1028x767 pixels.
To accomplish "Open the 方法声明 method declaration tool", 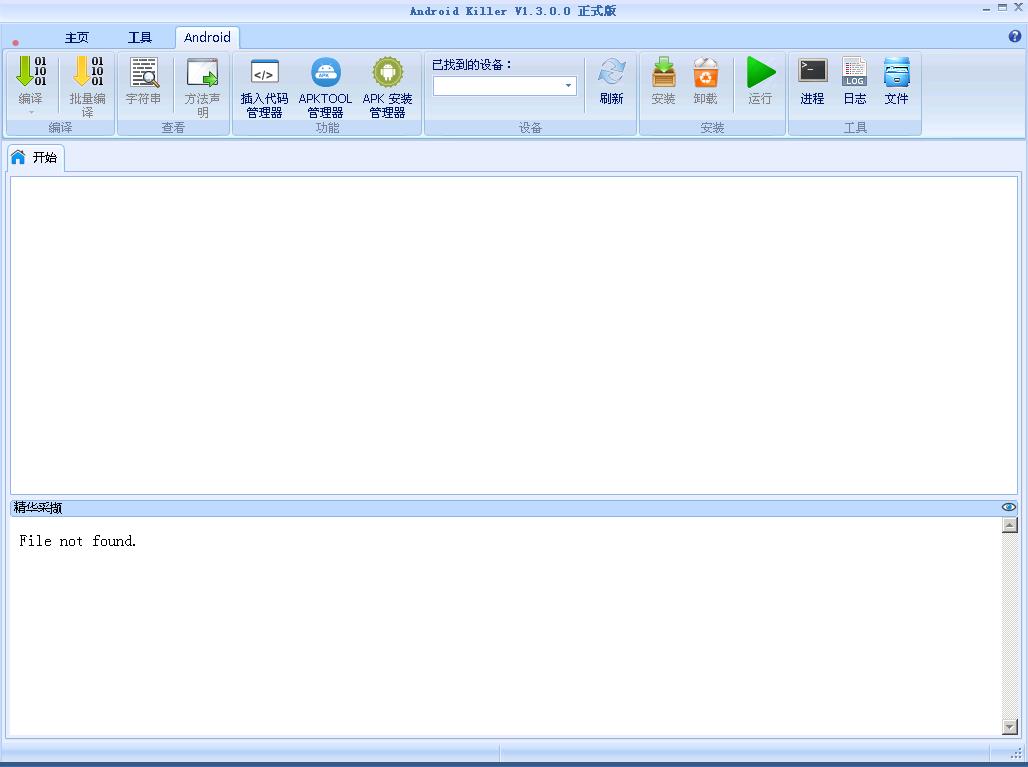I will click(202, 87).
